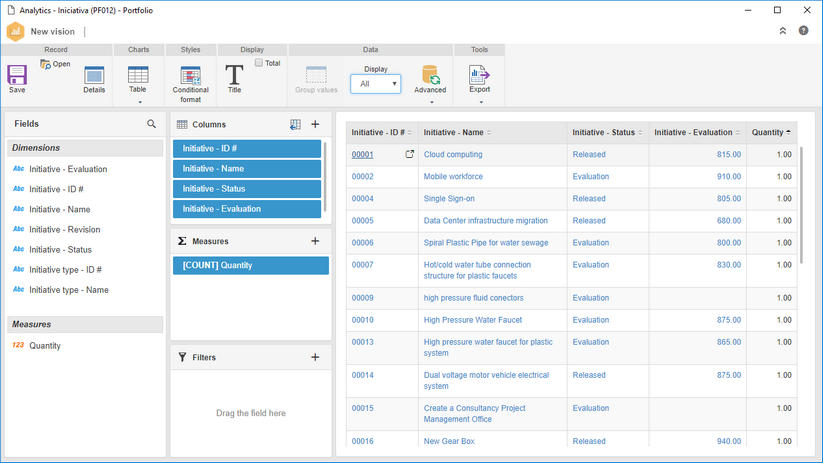Select Initiative - ID # column chip
The image size is (823, 463).
[247, 149]
